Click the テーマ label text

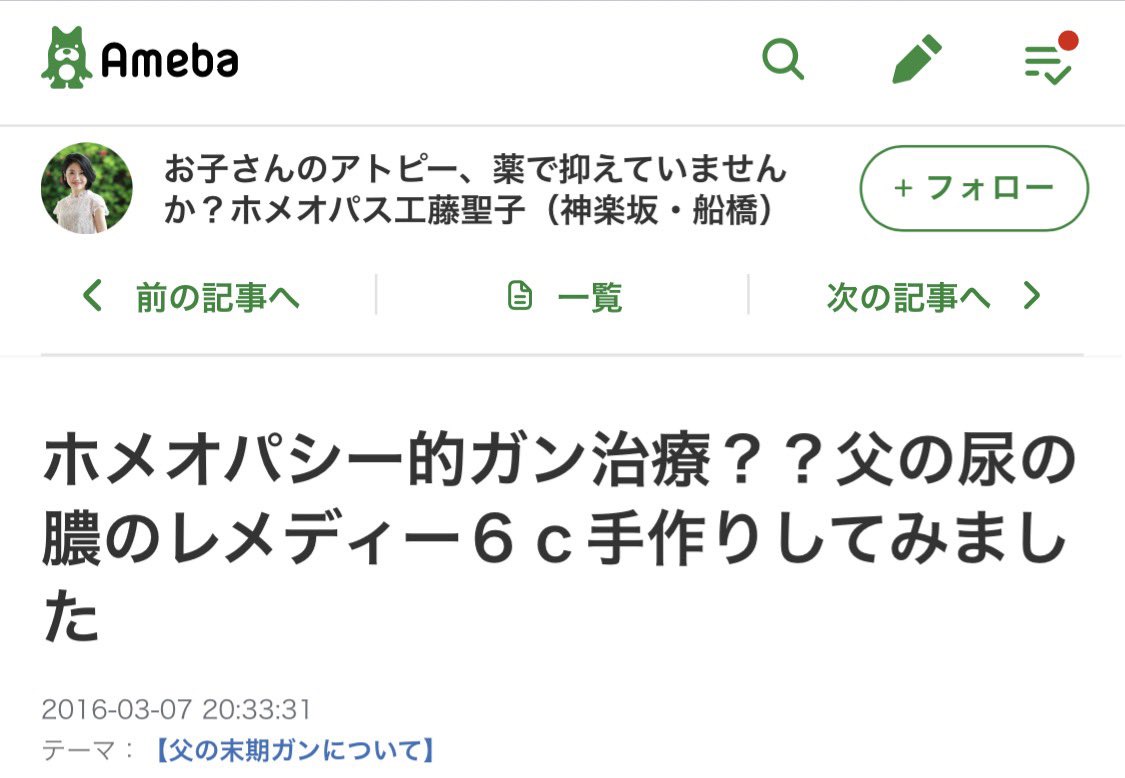(78, 751)
